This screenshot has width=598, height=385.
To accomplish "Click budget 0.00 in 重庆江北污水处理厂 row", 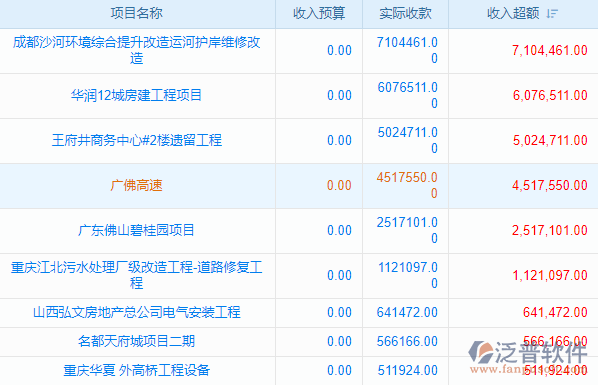I will 339,275.
